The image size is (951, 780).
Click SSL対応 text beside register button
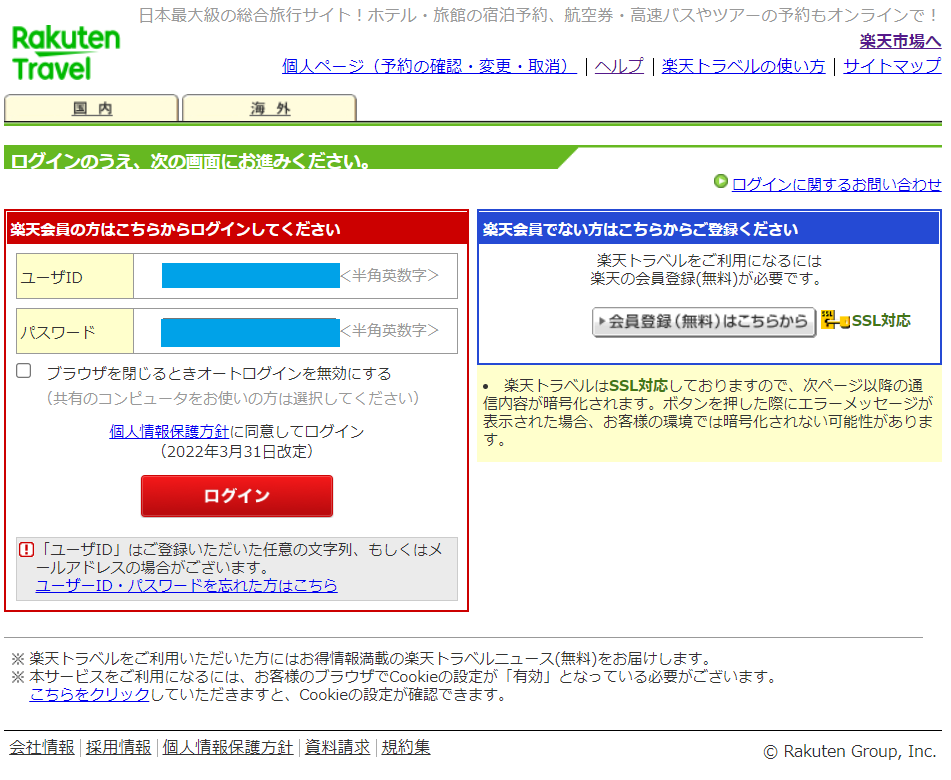pos(881,320)
